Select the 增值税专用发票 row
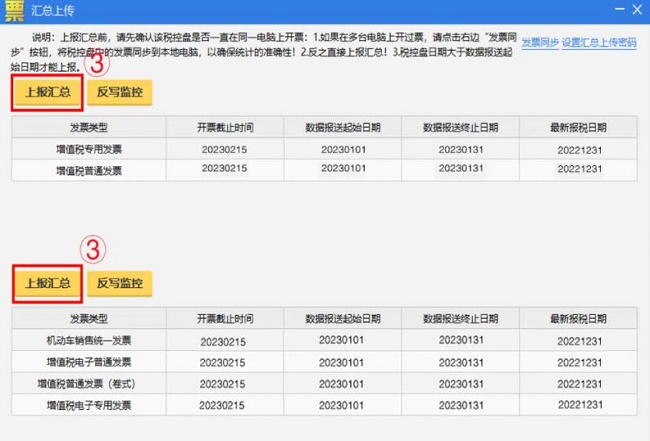Viewport: 650px width, 441px height. pos(89,148)
